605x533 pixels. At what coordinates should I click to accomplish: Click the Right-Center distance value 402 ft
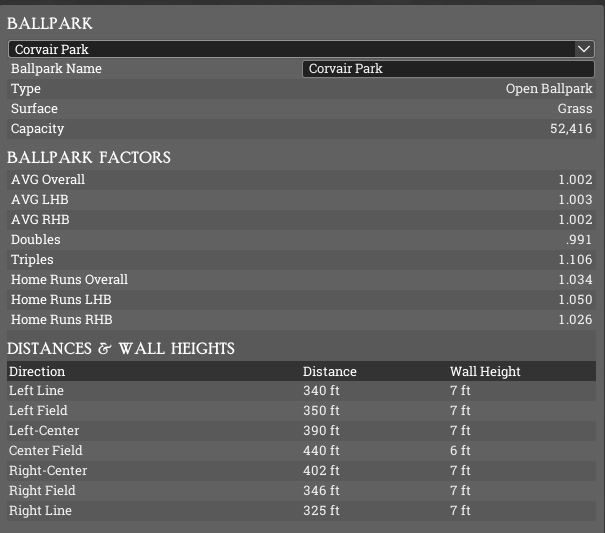click(x=321, y=471)
